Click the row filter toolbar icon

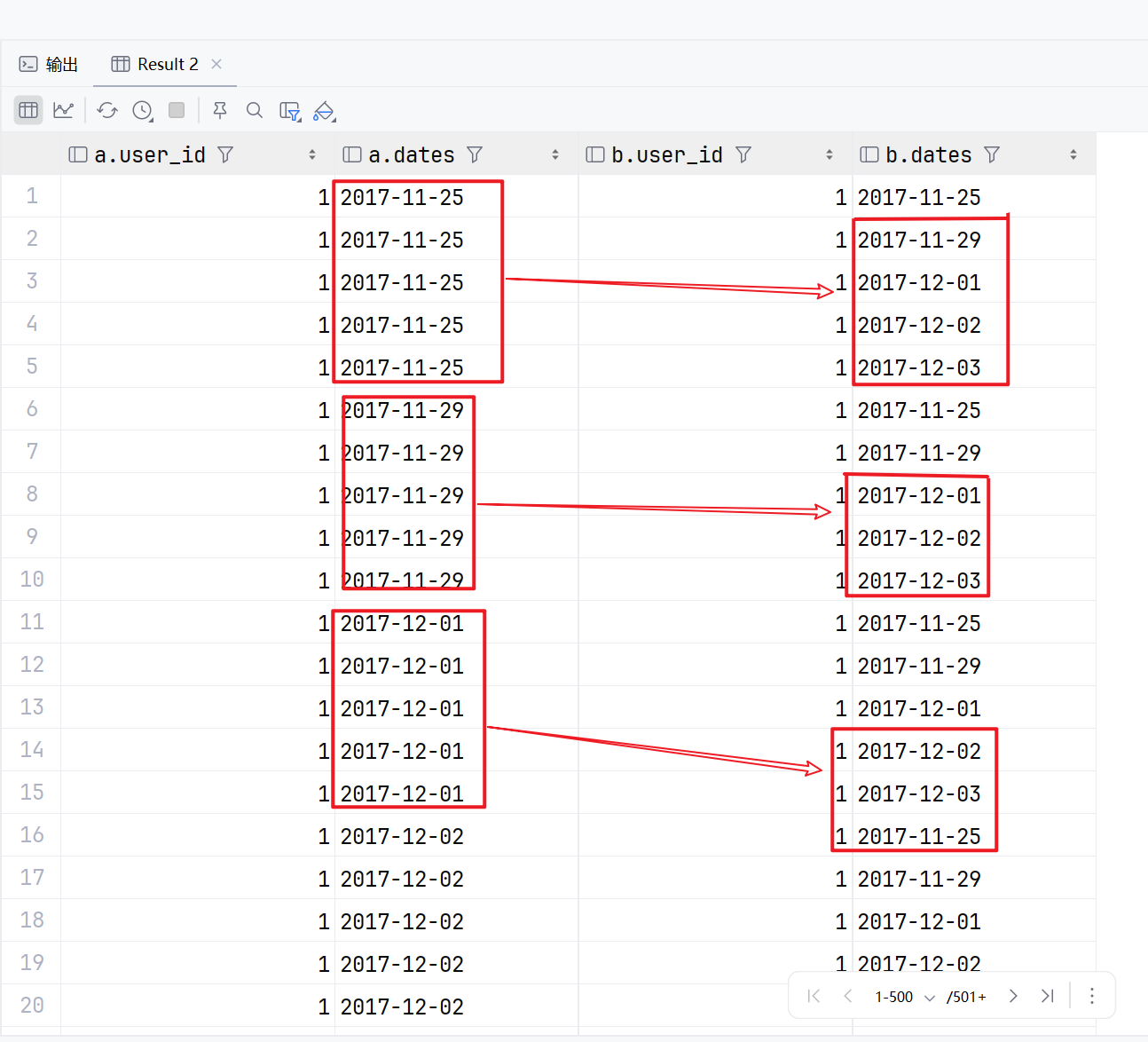point(289,111)
